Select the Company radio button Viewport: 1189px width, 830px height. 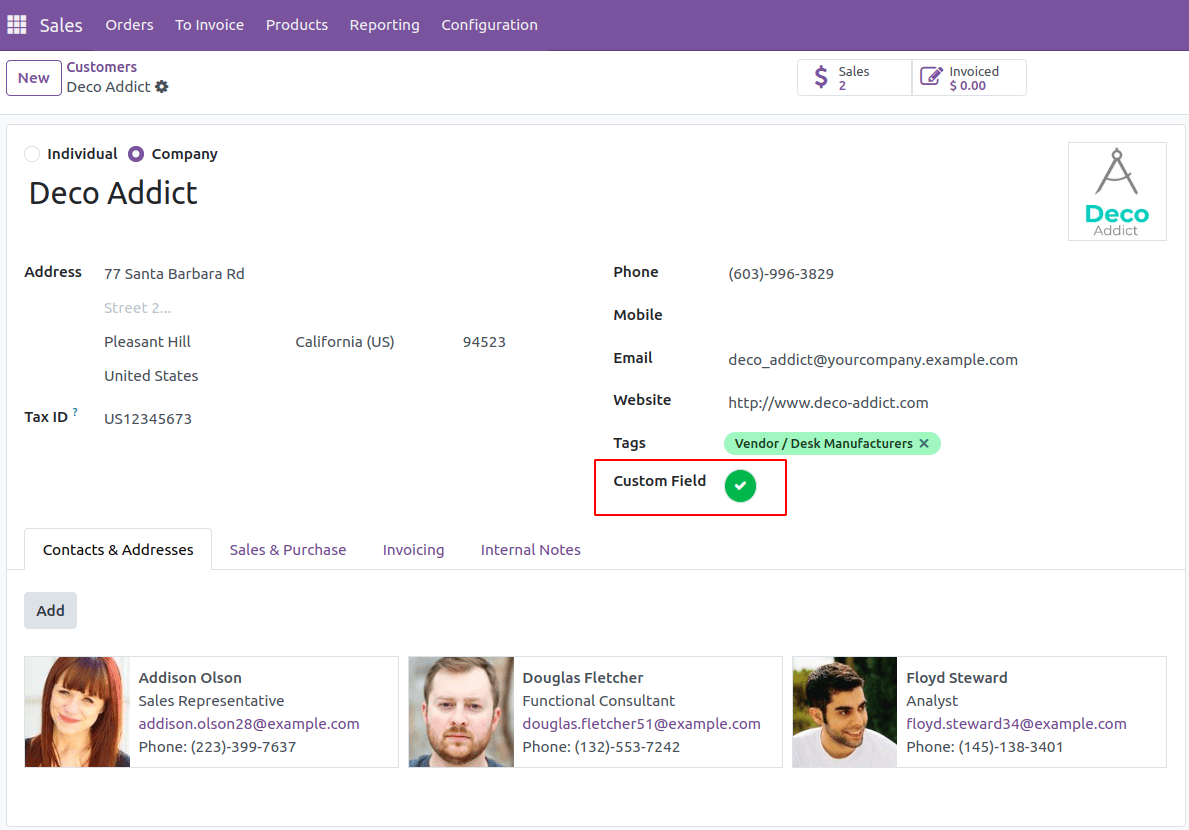(136, 154)
